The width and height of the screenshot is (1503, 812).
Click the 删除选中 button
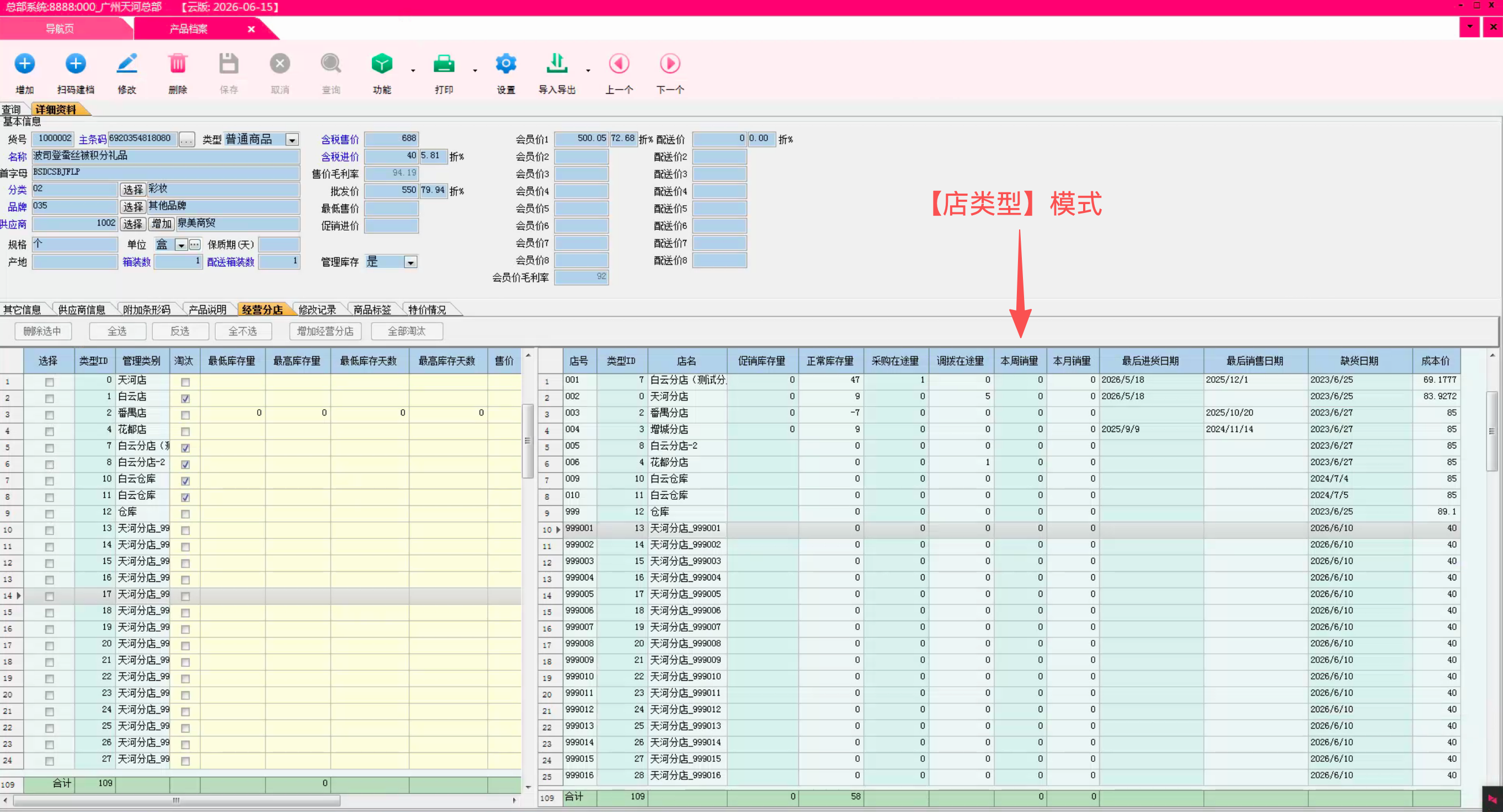click(42, 331)
